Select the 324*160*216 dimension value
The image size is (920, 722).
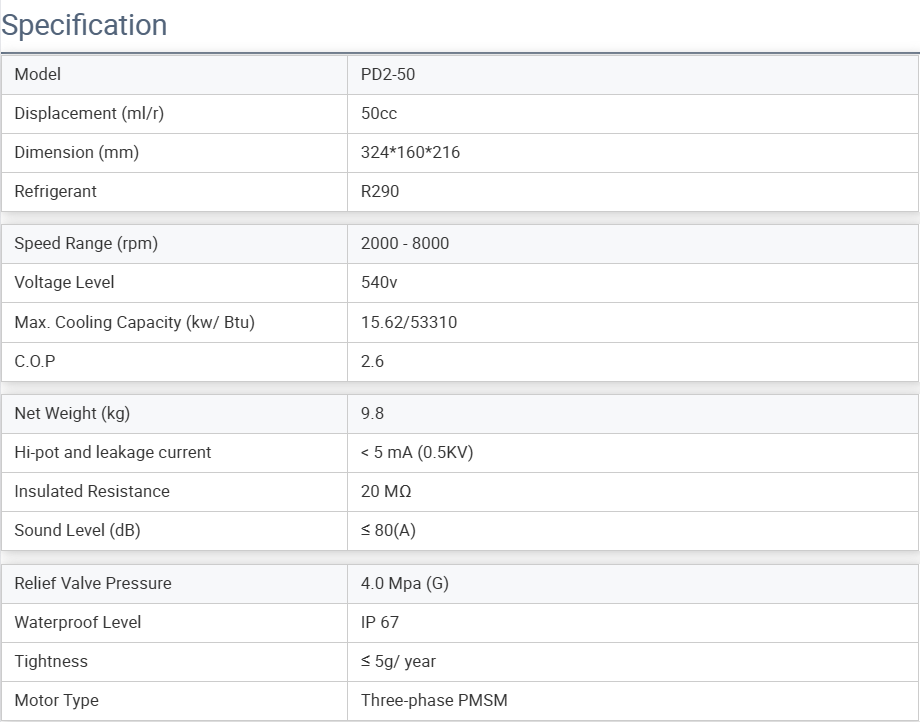coord(410,152)
